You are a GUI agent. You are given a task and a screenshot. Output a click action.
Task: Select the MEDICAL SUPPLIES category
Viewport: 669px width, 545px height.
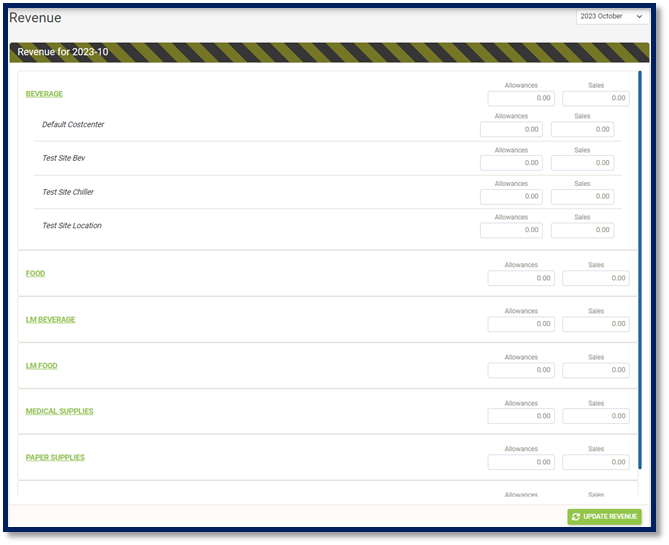point(59,411)
